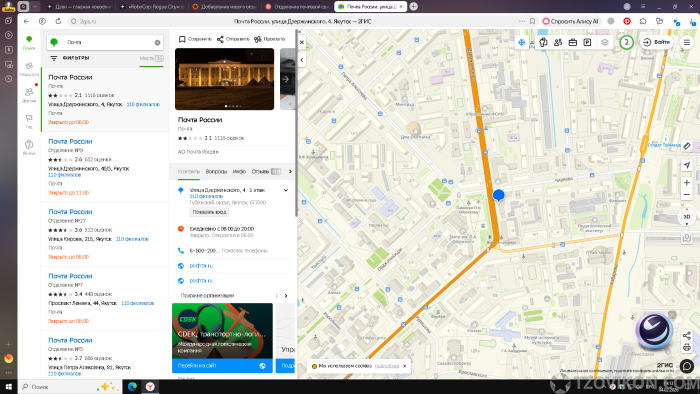Close the organization card with the X
The width and height of the screenshot is (700, 394).
[302, 42]
